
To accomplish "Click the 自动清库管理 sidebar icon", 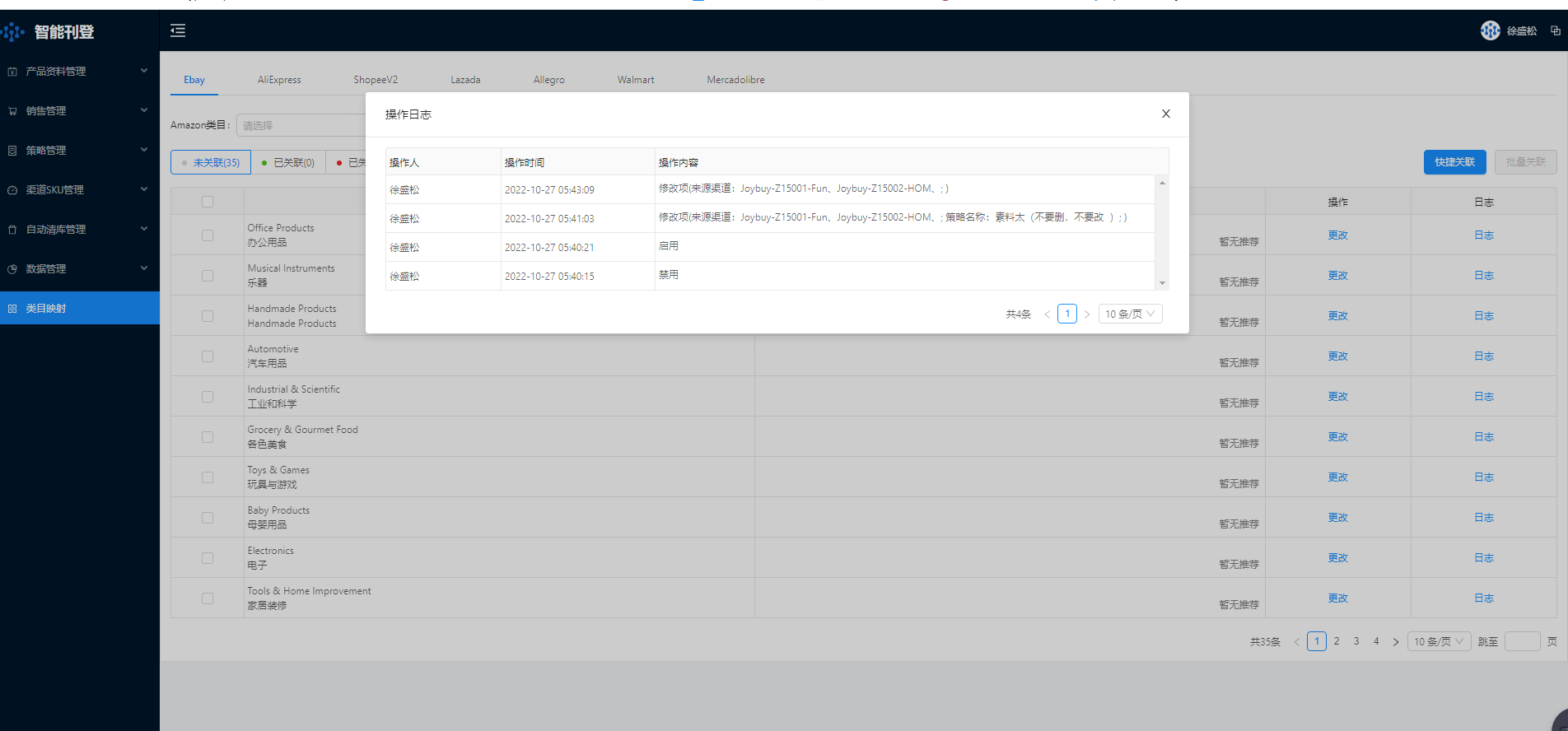I will (12, 230).
